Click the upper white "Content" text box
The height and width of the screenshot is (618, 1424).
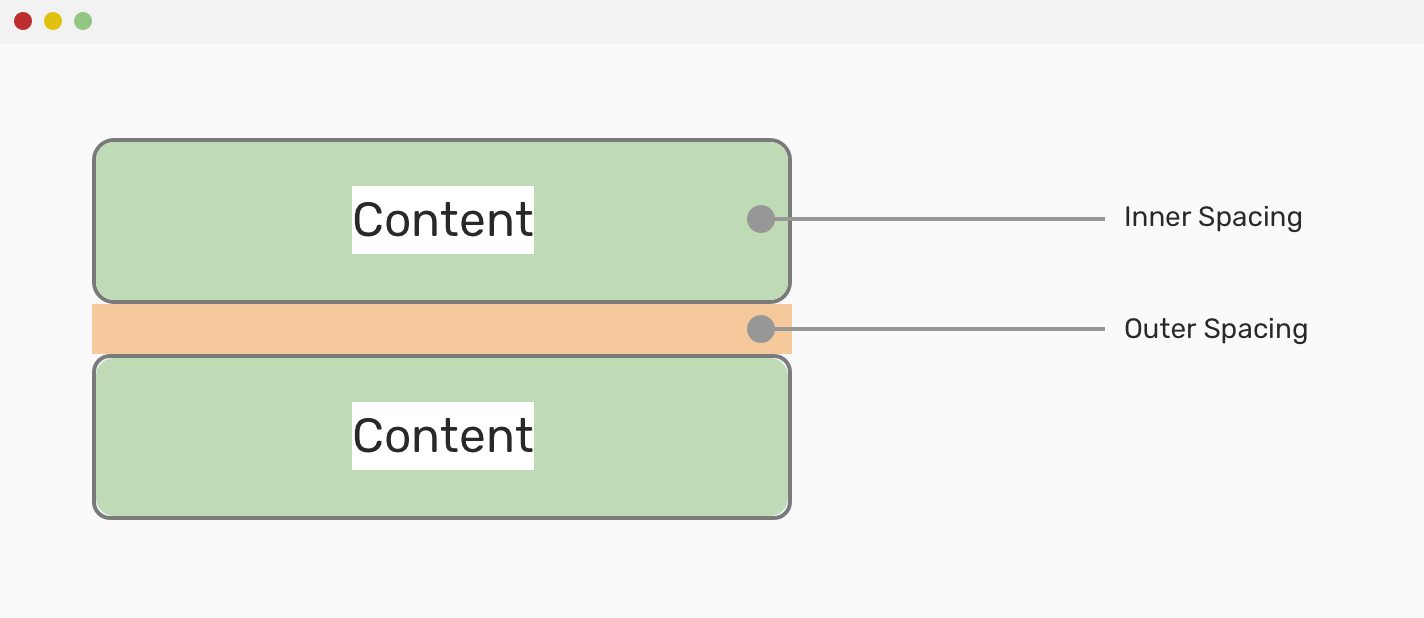coord(443,220)
